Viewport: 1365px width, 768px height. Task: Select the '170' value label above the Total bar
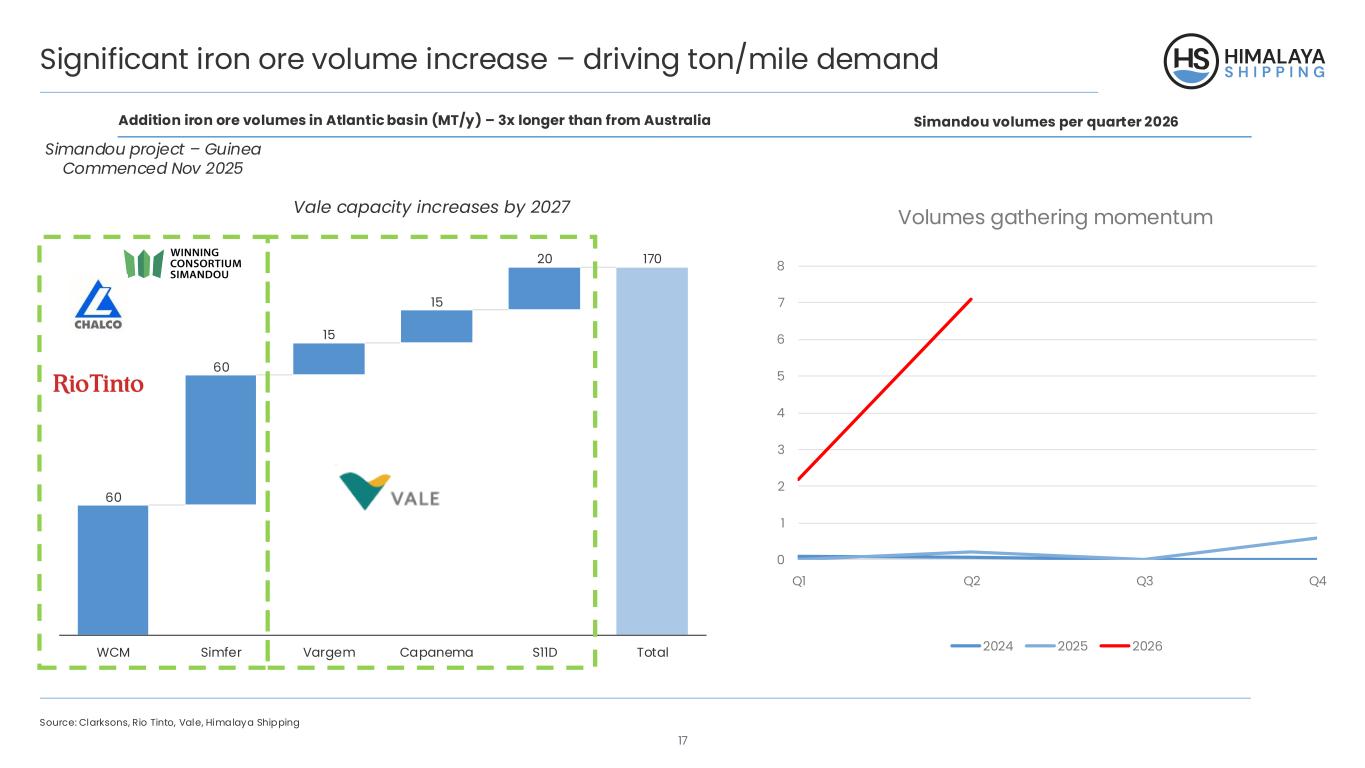click(652, 259)
